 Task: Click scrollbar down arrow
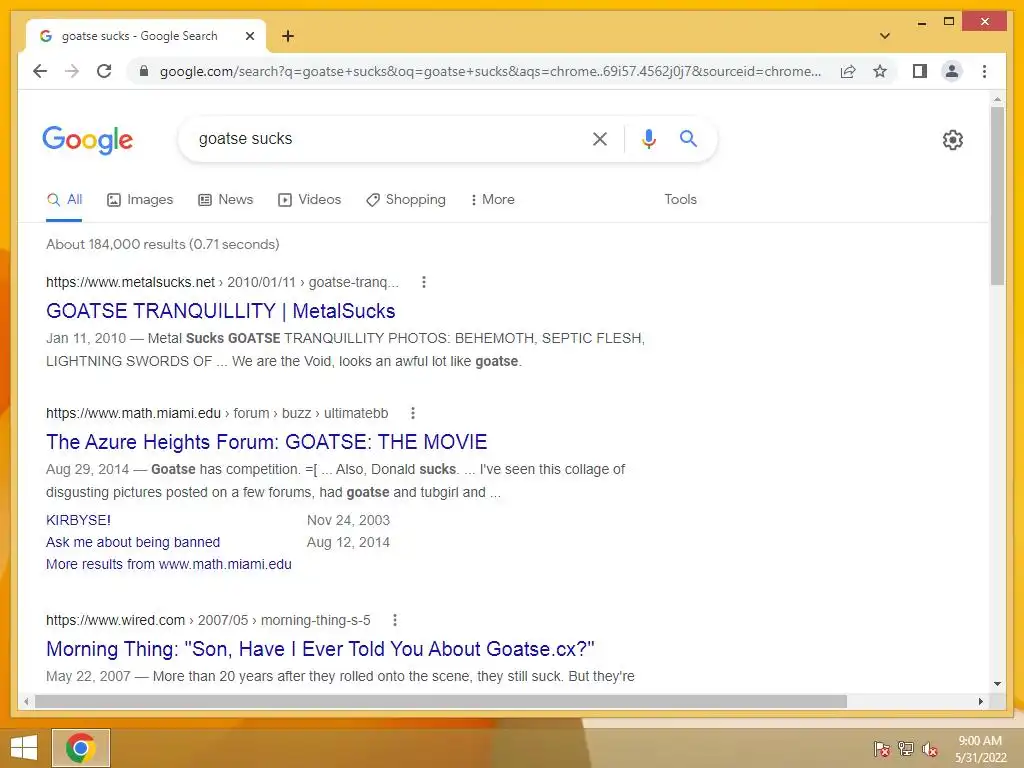point(997,684)
